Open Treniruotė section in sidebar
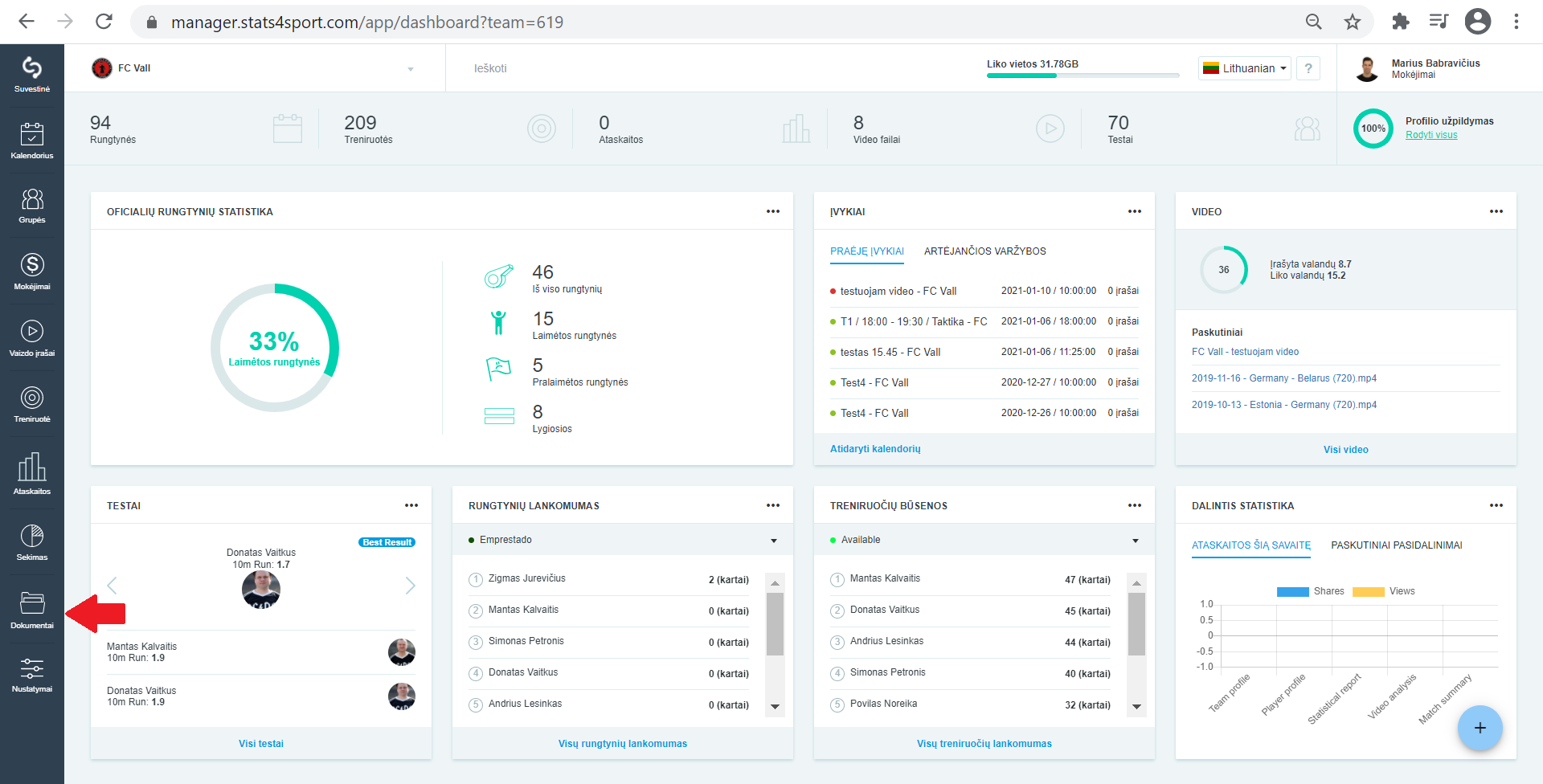The image size is (1543, 784). pyautogui.click(x=32, y=405)
